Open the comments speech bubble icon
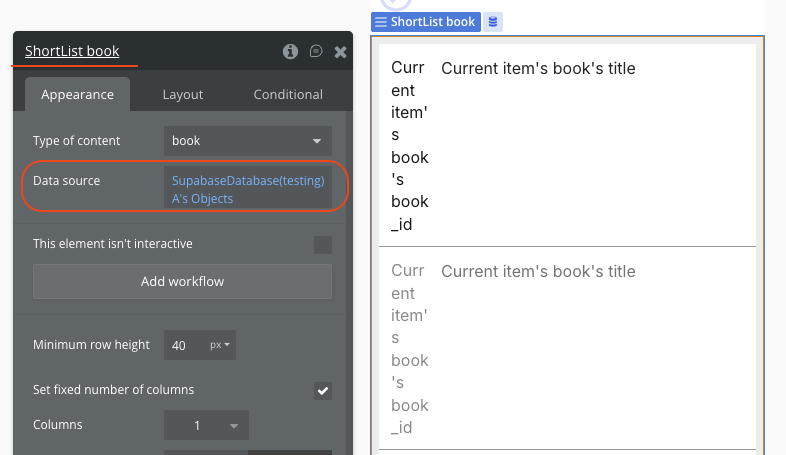 pyautogui.click(x=316, y=51)
